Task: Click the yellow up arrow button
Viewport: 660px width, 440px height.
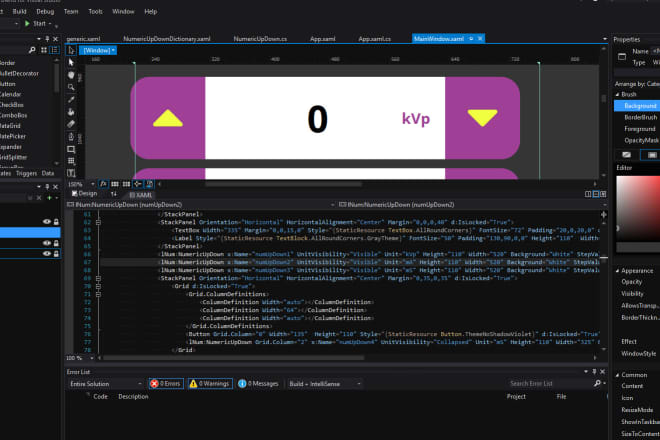Action: [168, 118]
